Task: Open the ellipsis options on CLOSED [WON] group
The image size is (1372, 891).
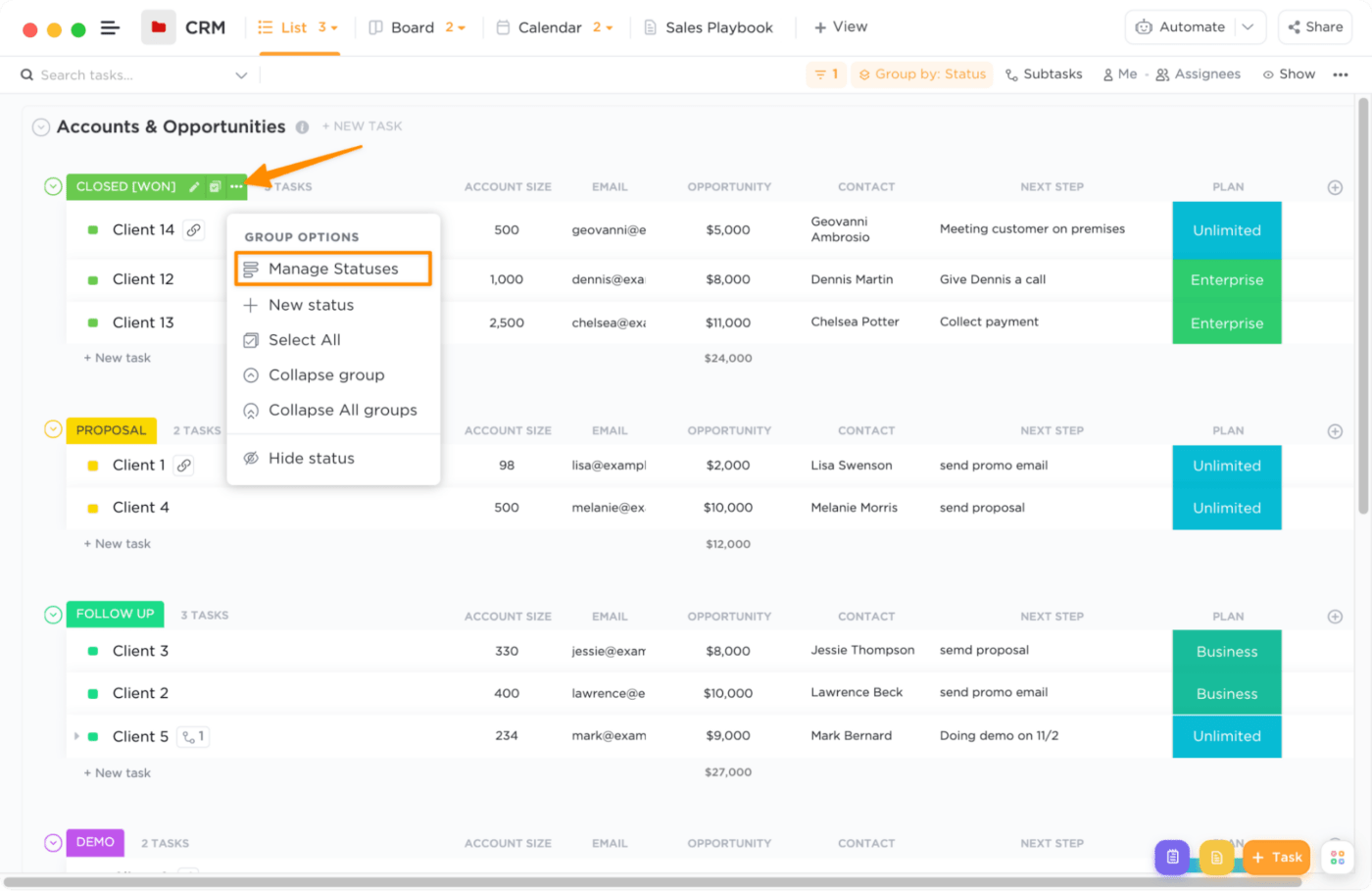Action: point(236,186)
